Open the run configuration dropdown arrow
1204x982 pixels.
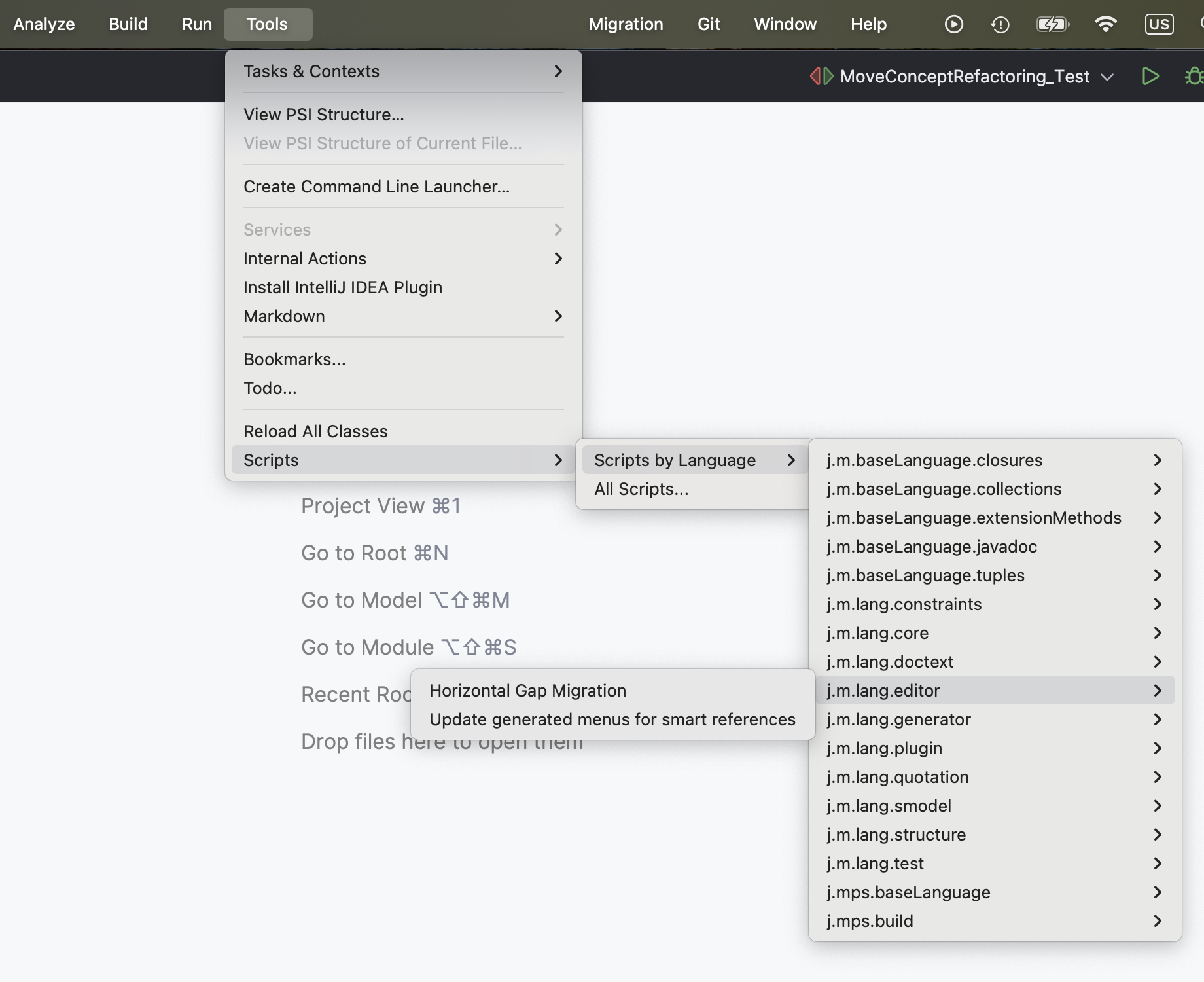pos(1107,77)
